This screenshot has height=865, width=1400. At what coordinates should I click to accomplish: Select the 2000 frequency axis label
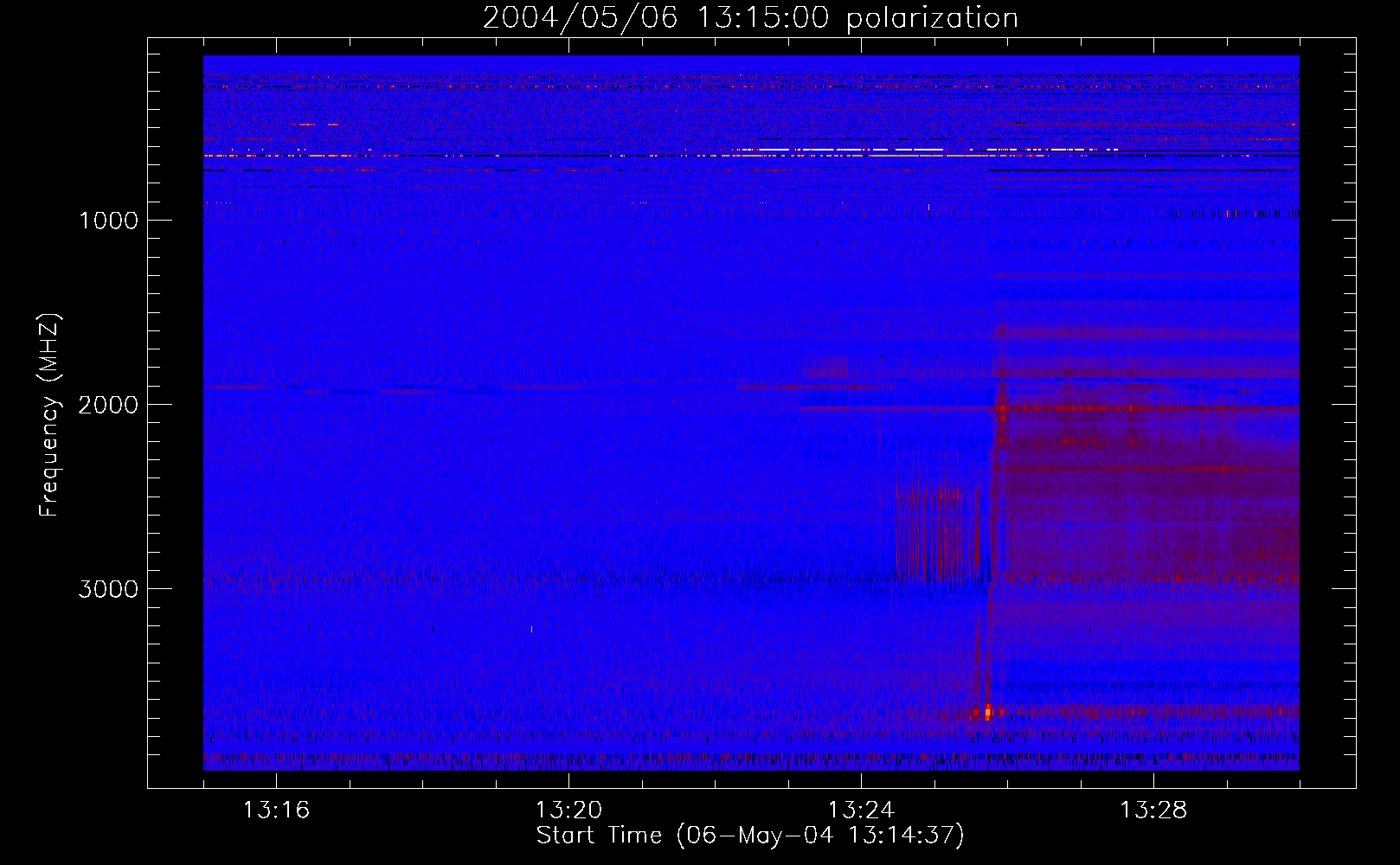pyautogui.click(x=108, y=405)
